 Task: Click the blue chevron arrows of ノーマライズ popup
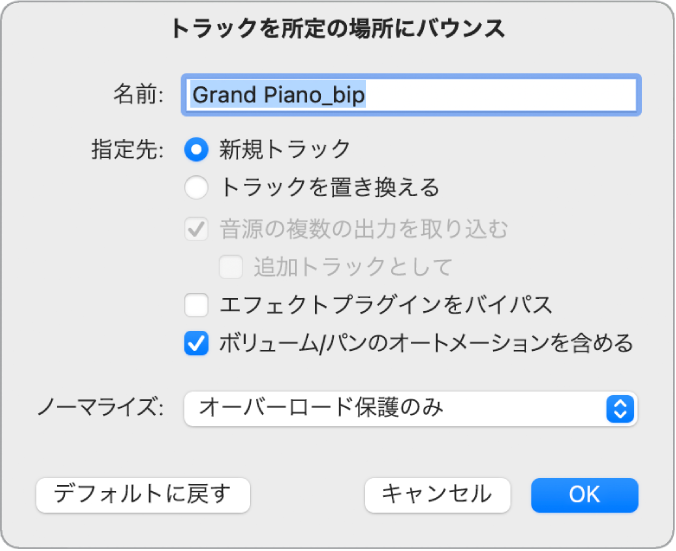click(x=621, y=408)
